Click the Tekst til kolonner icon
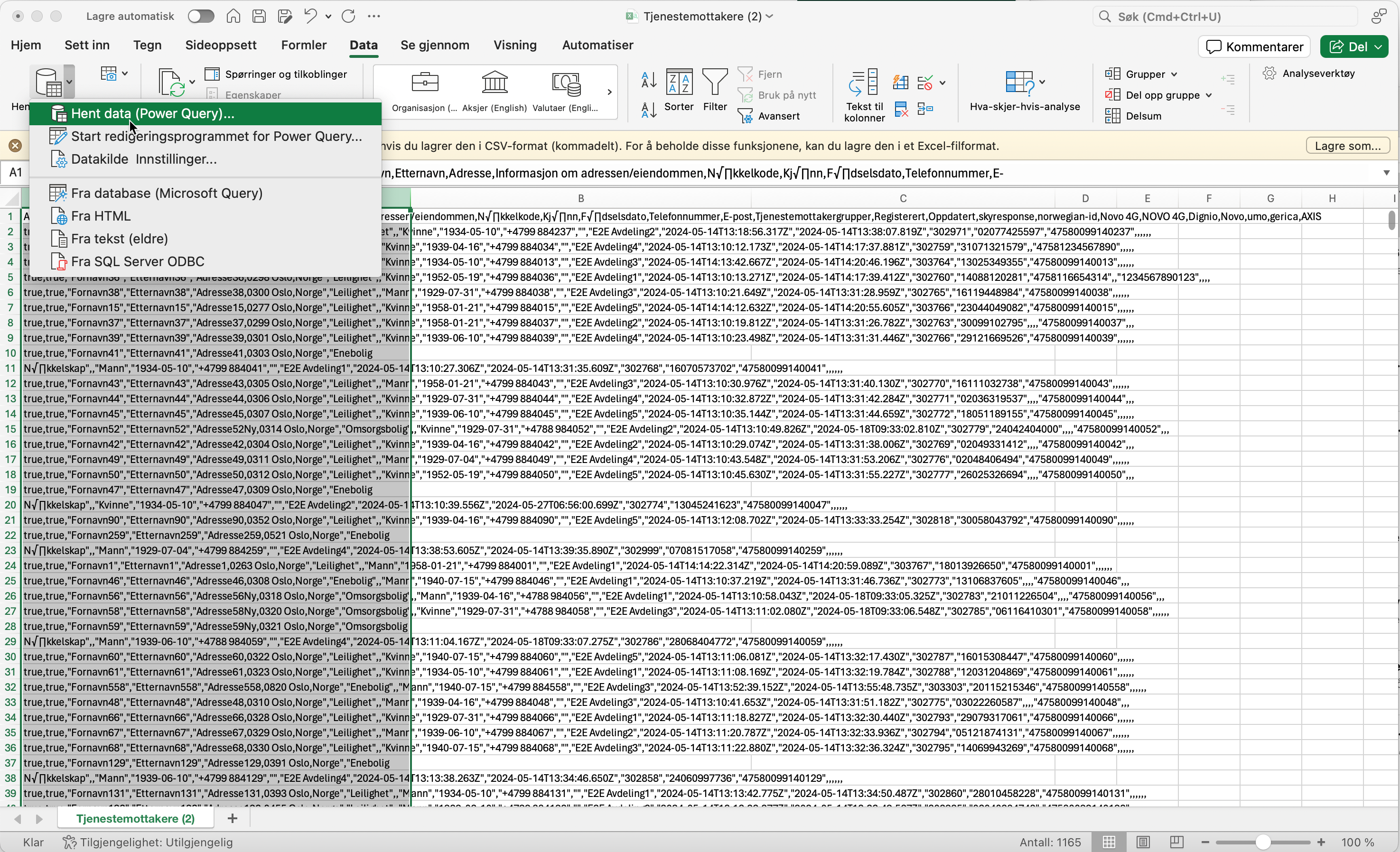1400x852 pixels. [x=864, y=94]
